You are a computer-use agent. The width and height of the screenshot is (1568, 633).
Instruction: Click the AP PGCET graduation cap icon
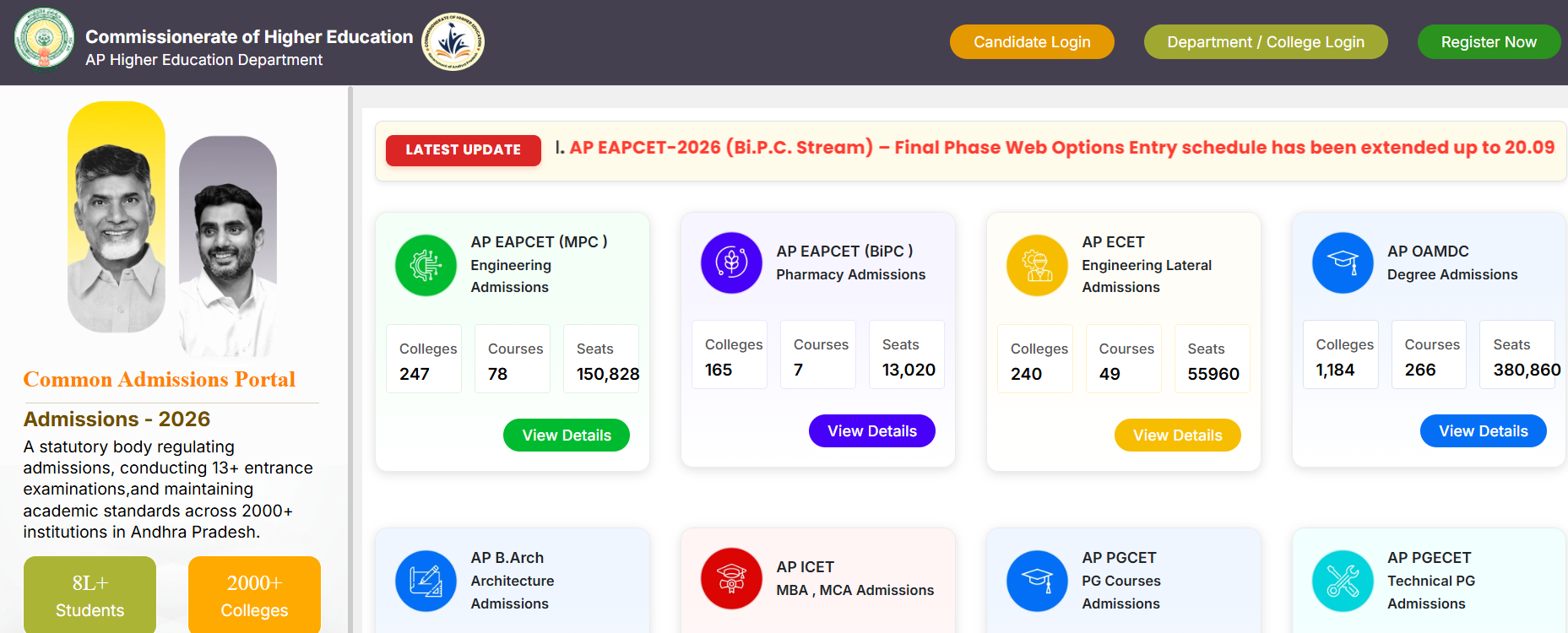pos(1037,581)
